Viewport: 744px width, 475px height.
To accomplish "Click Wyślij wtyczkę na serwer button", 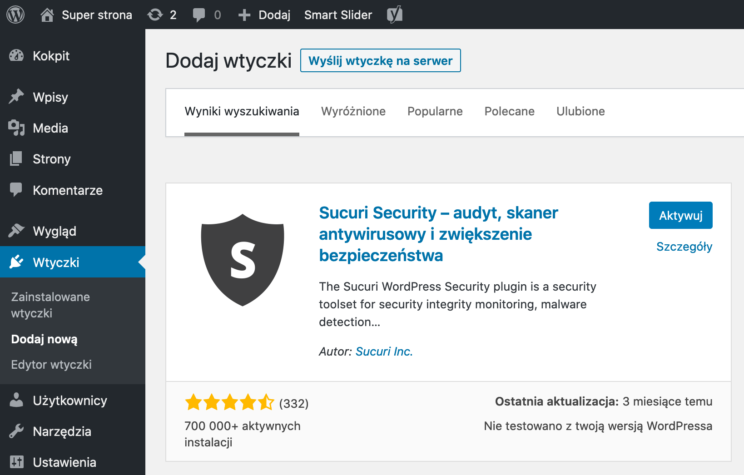I will [380, 60].
